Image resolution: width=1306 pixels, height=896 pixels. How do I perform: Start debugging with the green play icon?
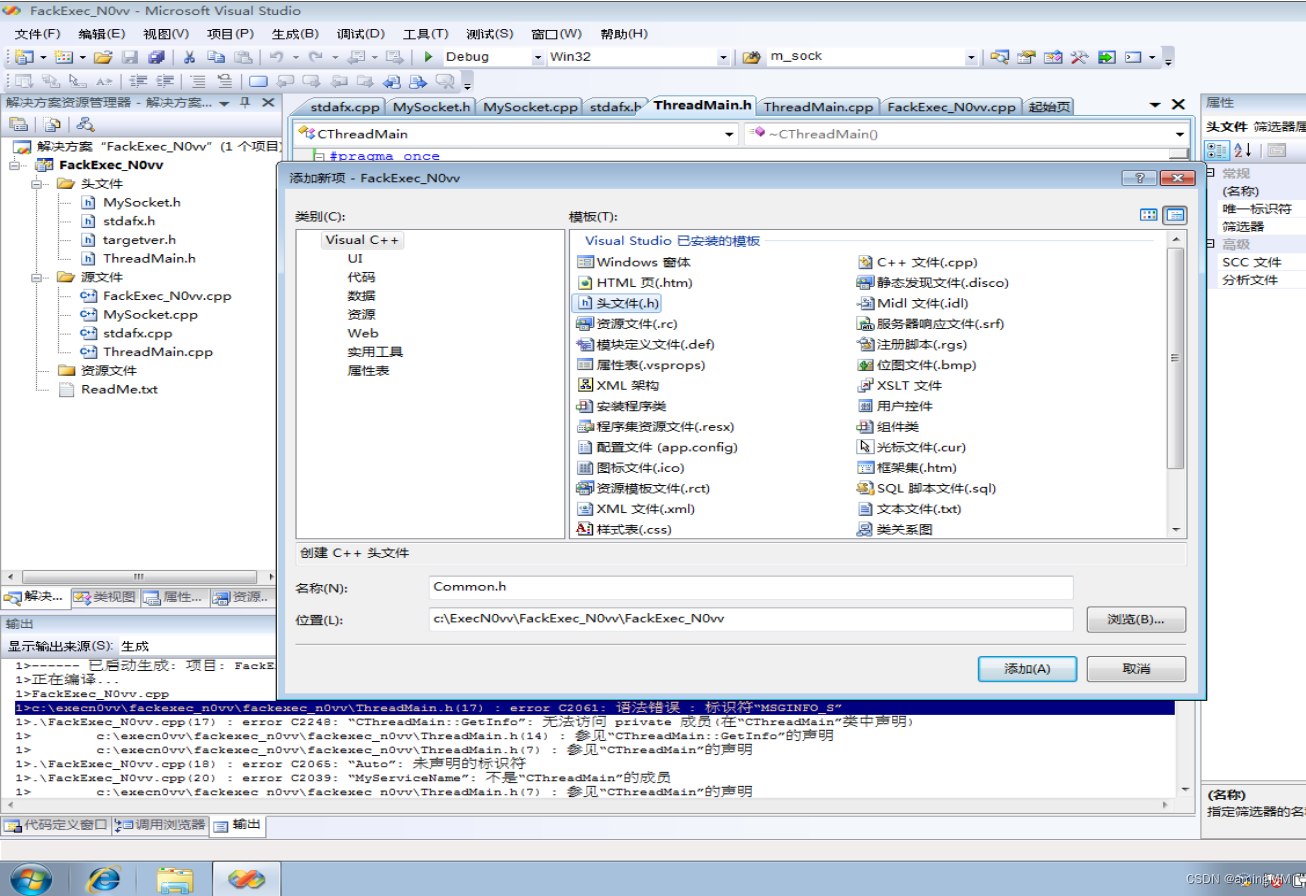(428, 57)
